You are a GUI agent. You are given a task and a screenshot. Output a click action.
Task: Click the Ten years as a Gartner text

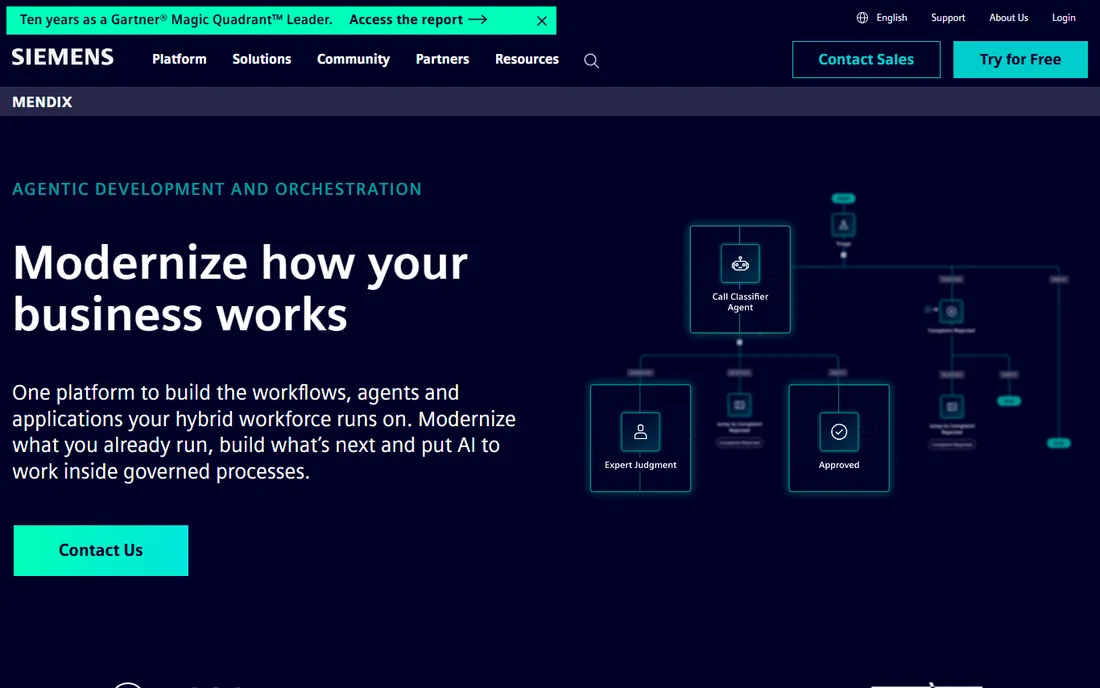[176, 20]
